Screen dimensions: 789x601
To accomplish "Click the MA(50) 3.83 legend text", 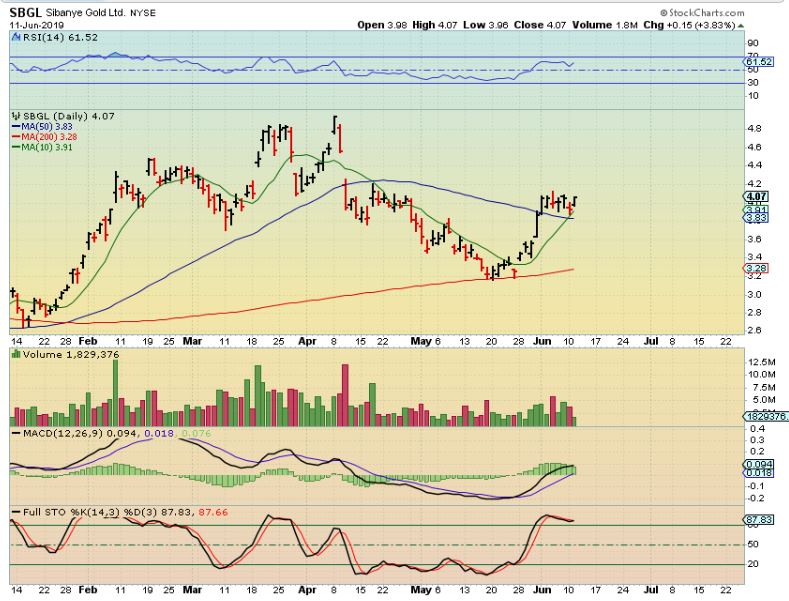I will pos(47,127).
